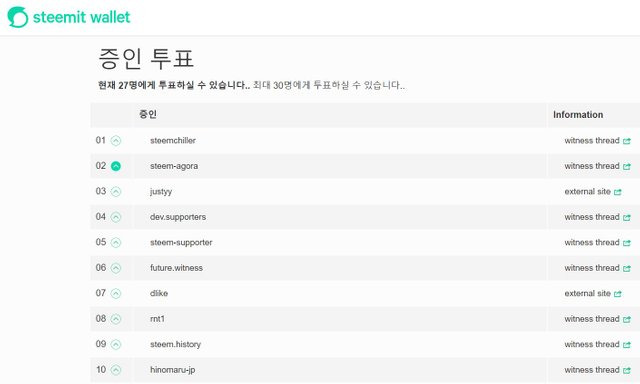The height and width of the screenshot is (384, 640).
Task: Open hinomaru-jp witness profile
Action: click(172, 370)
